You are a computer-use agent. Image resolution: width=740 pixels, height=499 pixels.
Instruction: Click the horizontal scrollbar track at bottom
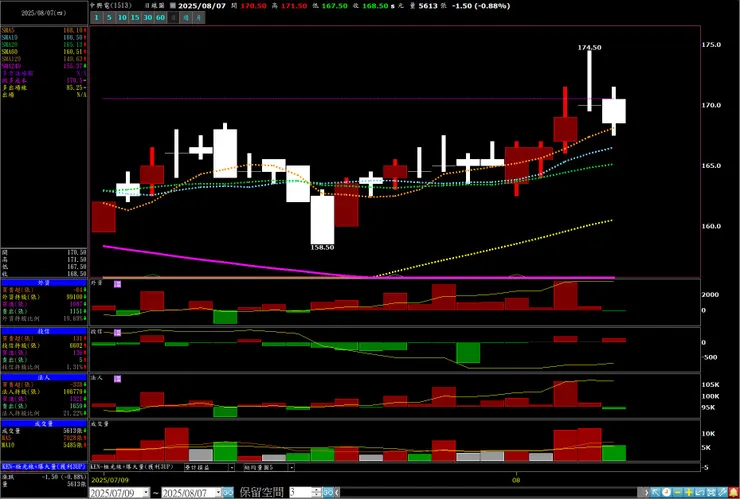(491, 493)
